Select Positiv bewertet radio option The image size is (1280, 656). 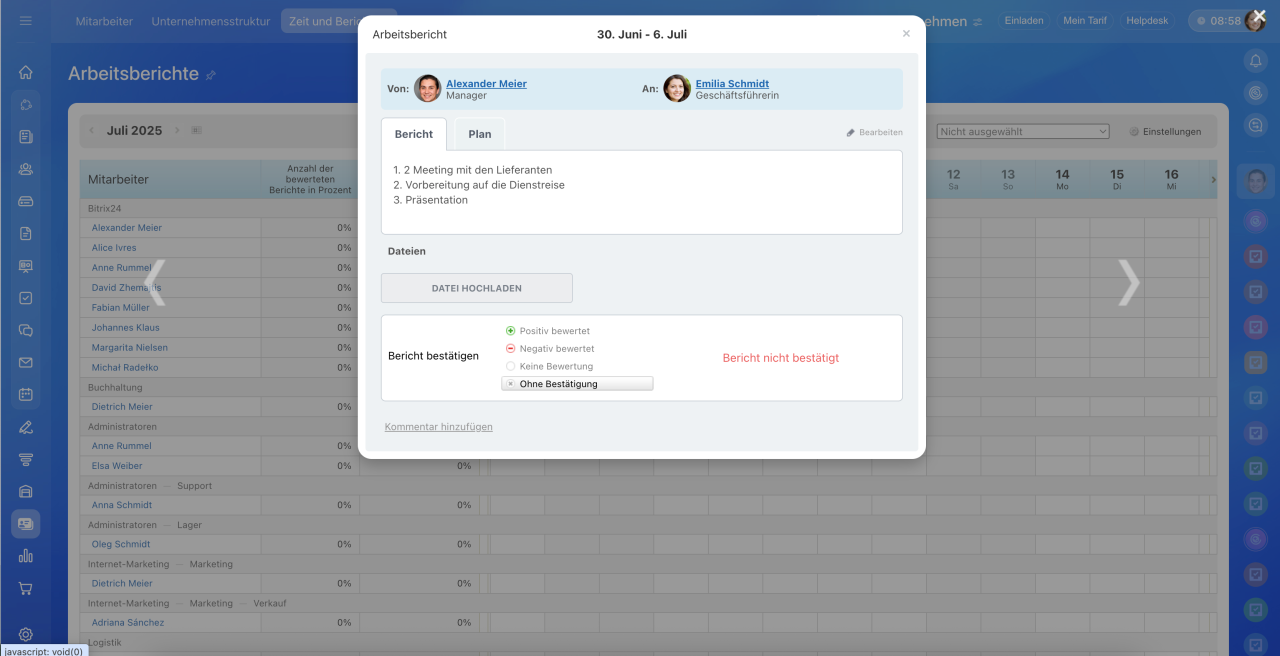(510, 330)
